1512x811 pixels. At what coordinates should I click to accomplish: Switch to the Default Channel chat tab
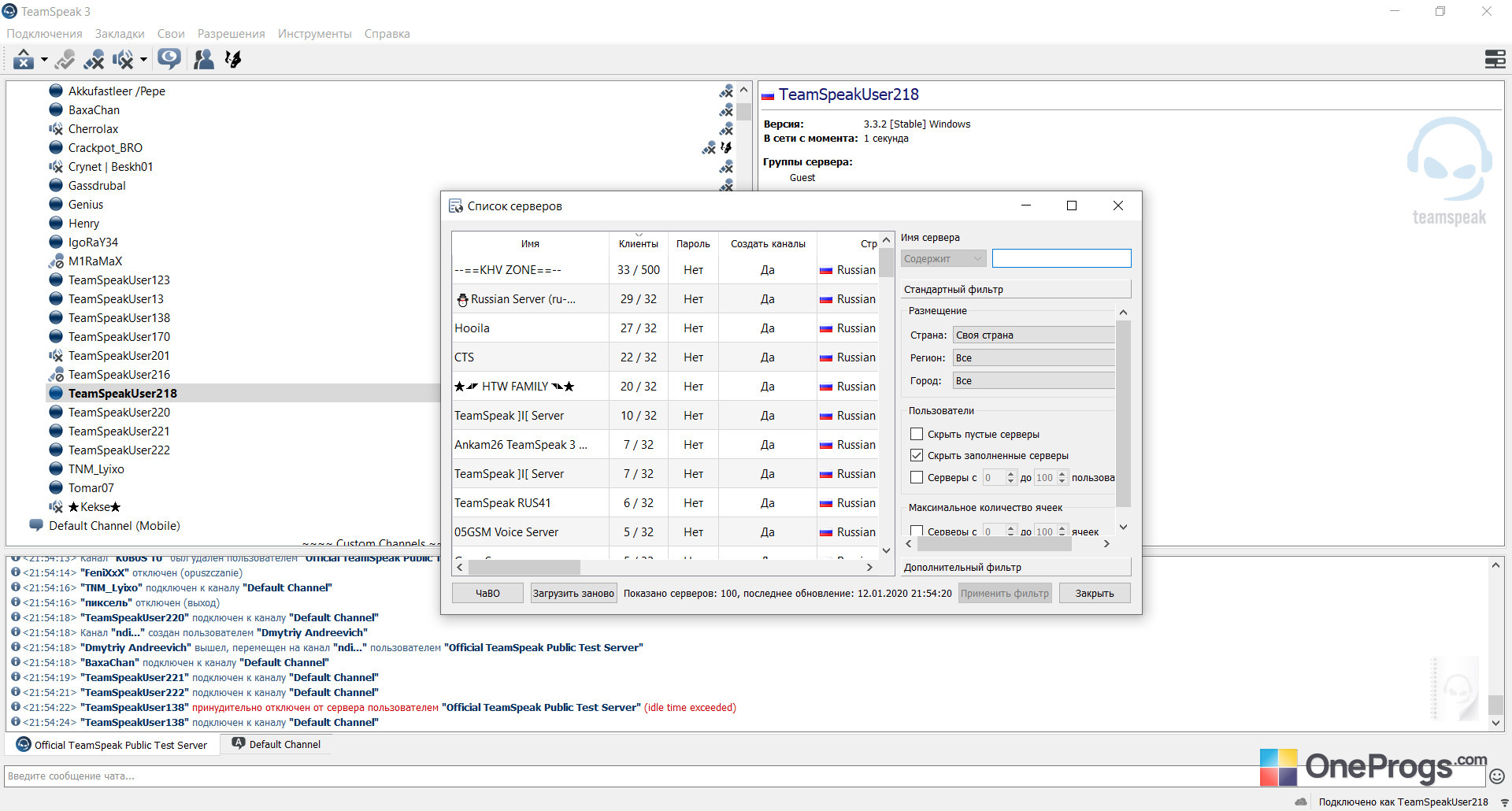(276, 744)
